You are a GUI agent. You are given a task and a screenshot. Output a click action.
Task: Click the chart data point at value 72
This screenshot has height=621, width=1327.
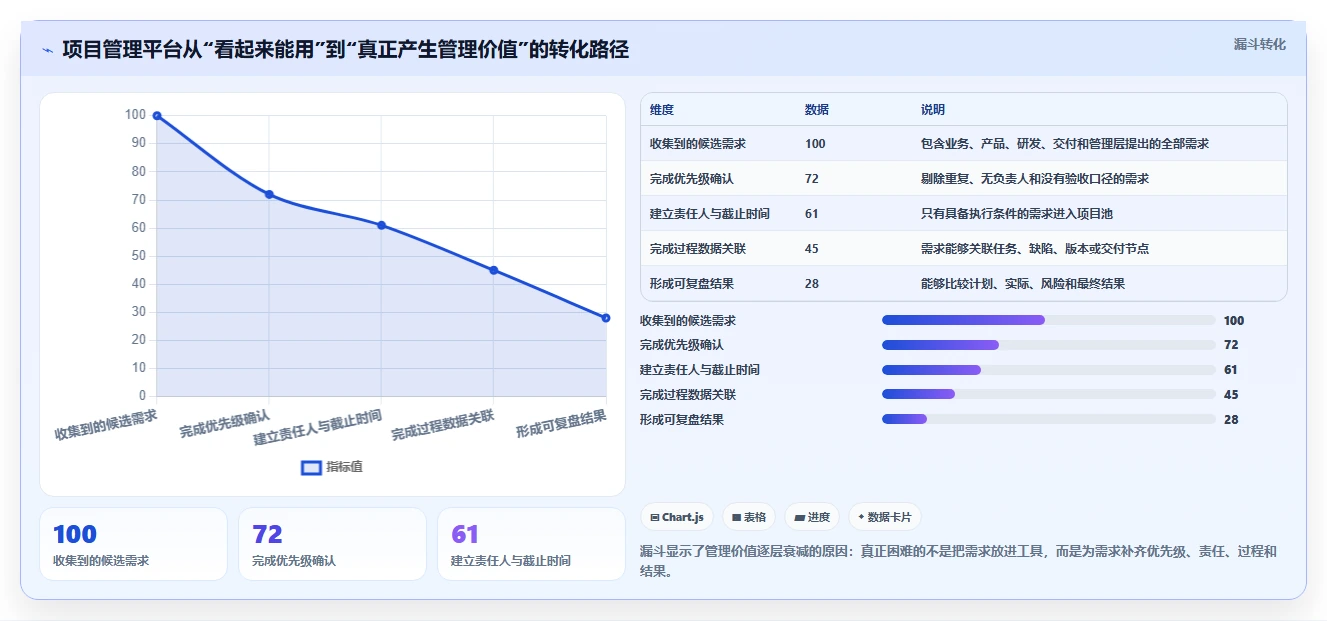(x=269, y=194)
